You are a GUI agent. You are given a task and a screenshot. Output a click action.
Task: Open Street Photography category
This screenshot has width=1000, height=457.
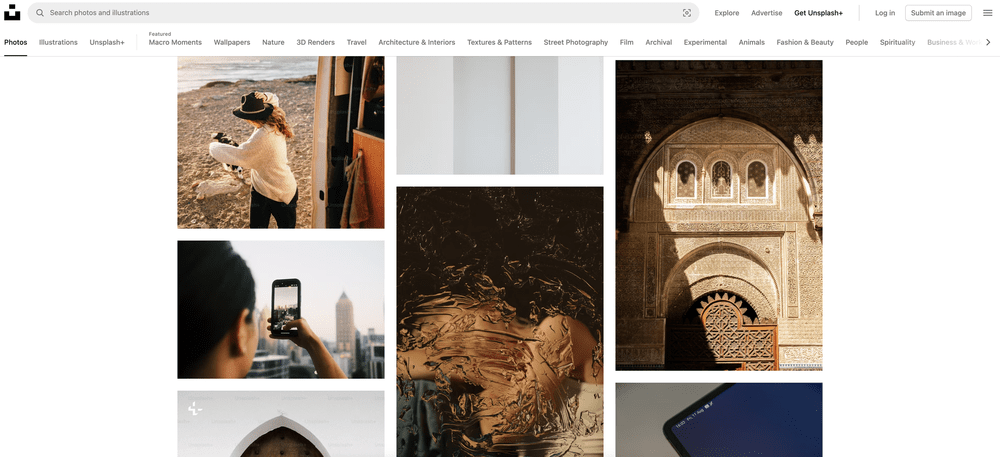[575, 43]
